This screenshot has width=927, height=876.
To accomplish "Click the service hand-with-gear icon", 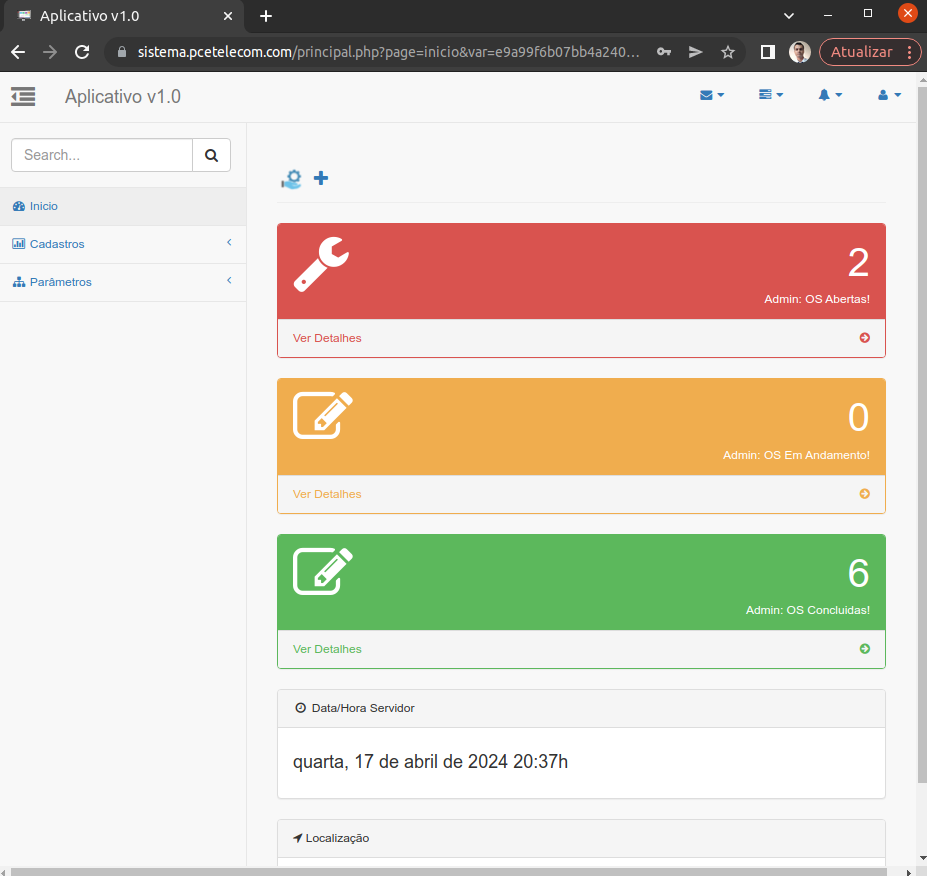I will point(291,178).
